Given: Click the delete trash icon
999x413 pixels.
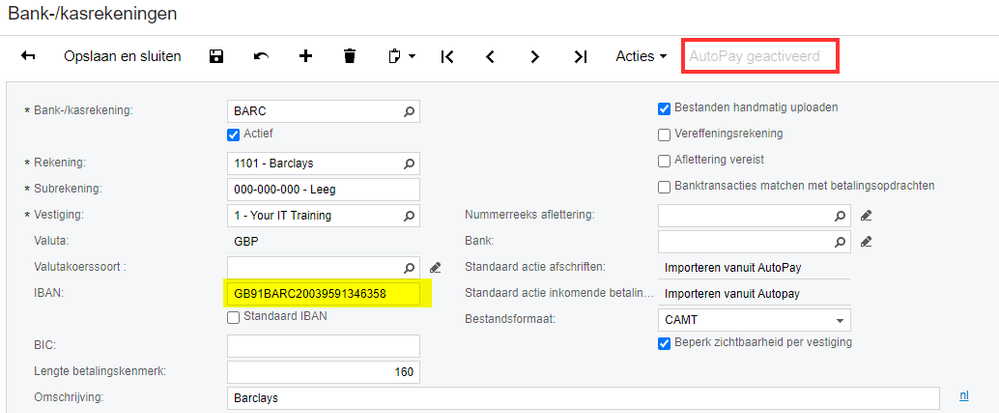Looking at the screenshot, I should [x=349, y=57].
